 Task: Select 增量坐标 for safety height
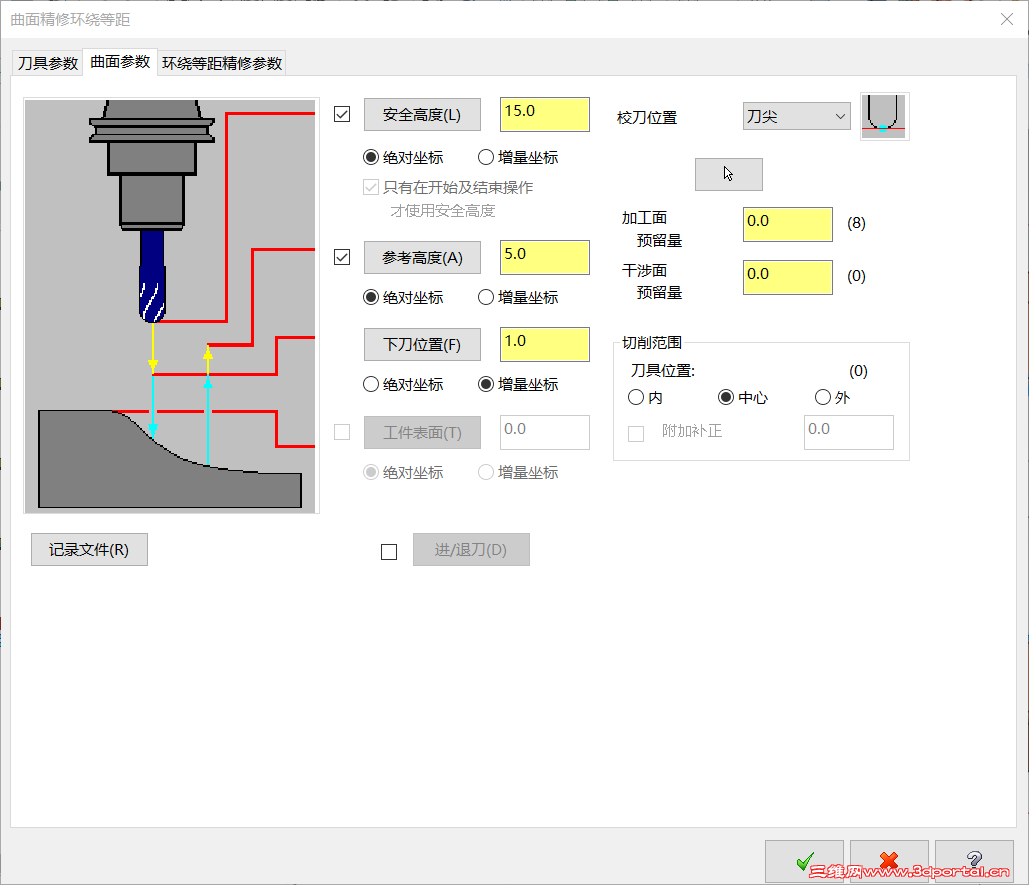pyautogui.click(x=485, y=156)
